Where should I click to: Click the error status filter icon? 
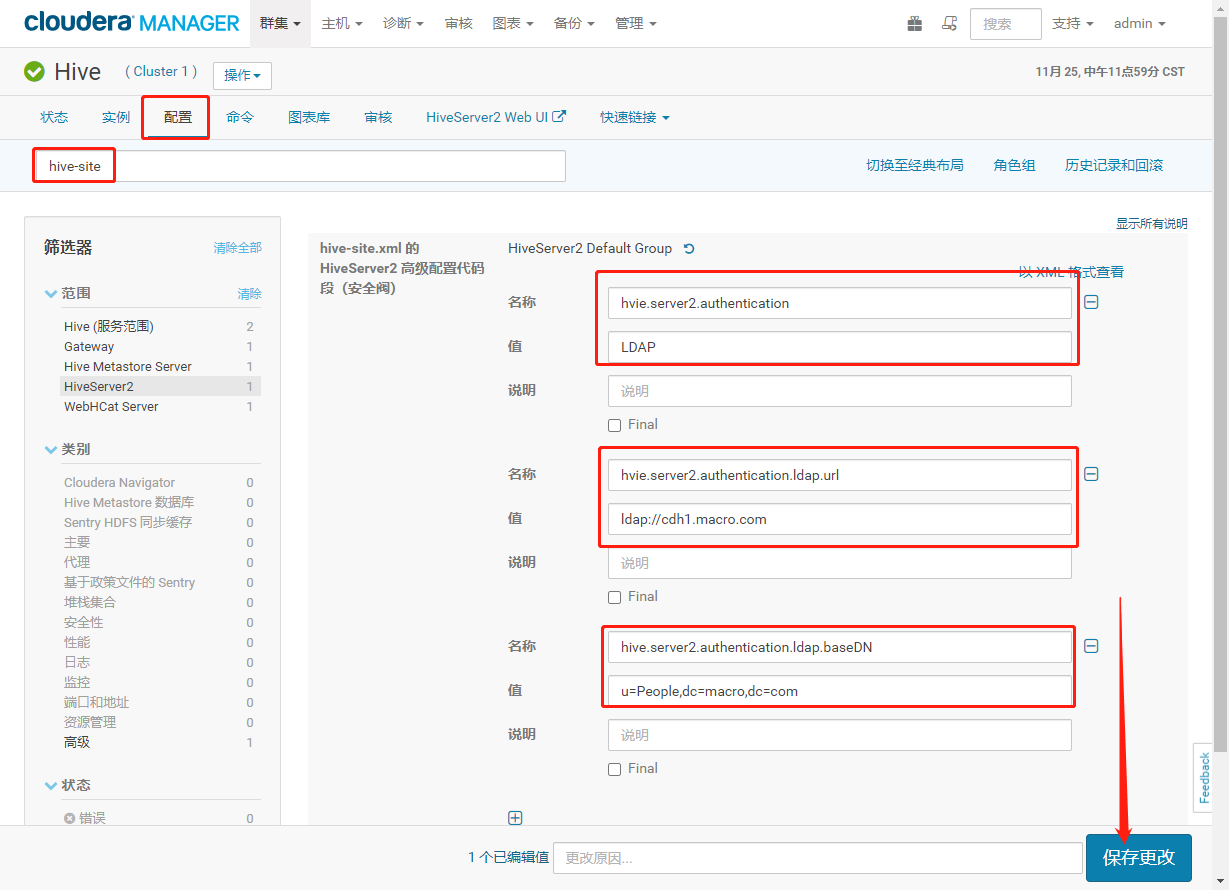(70, 818)
